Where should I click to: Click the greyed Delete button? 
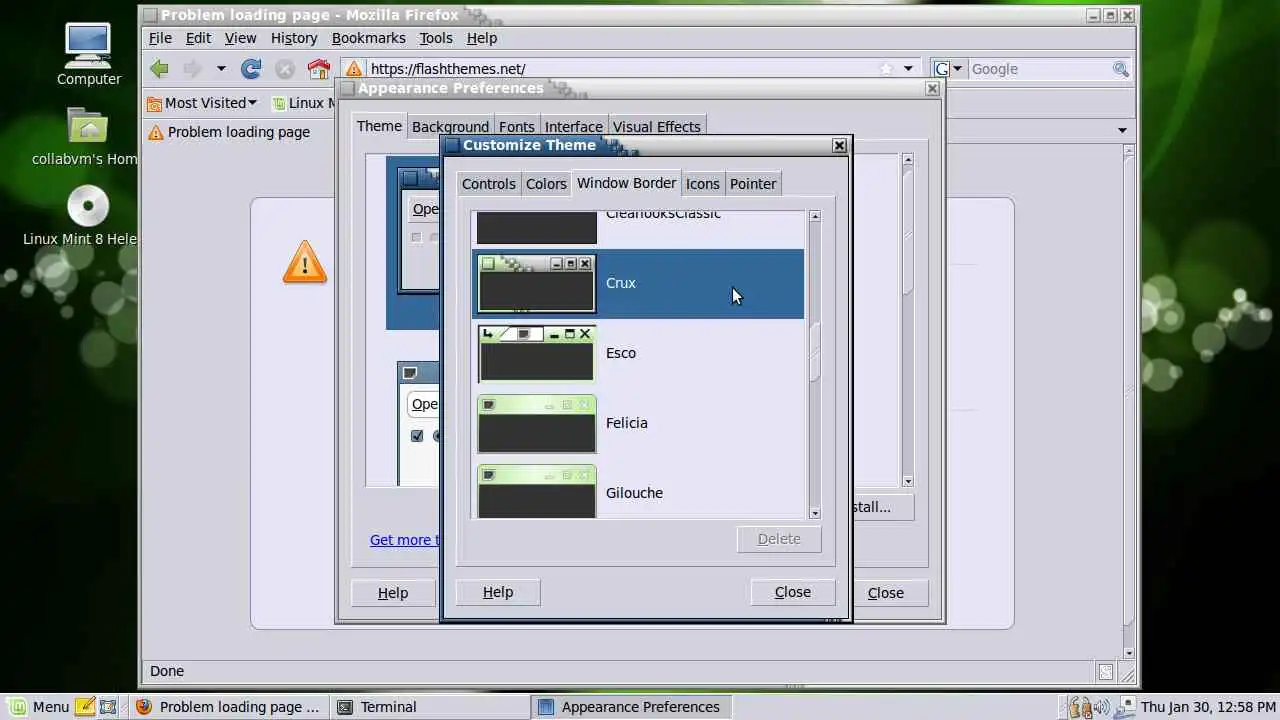coord(779,539)
